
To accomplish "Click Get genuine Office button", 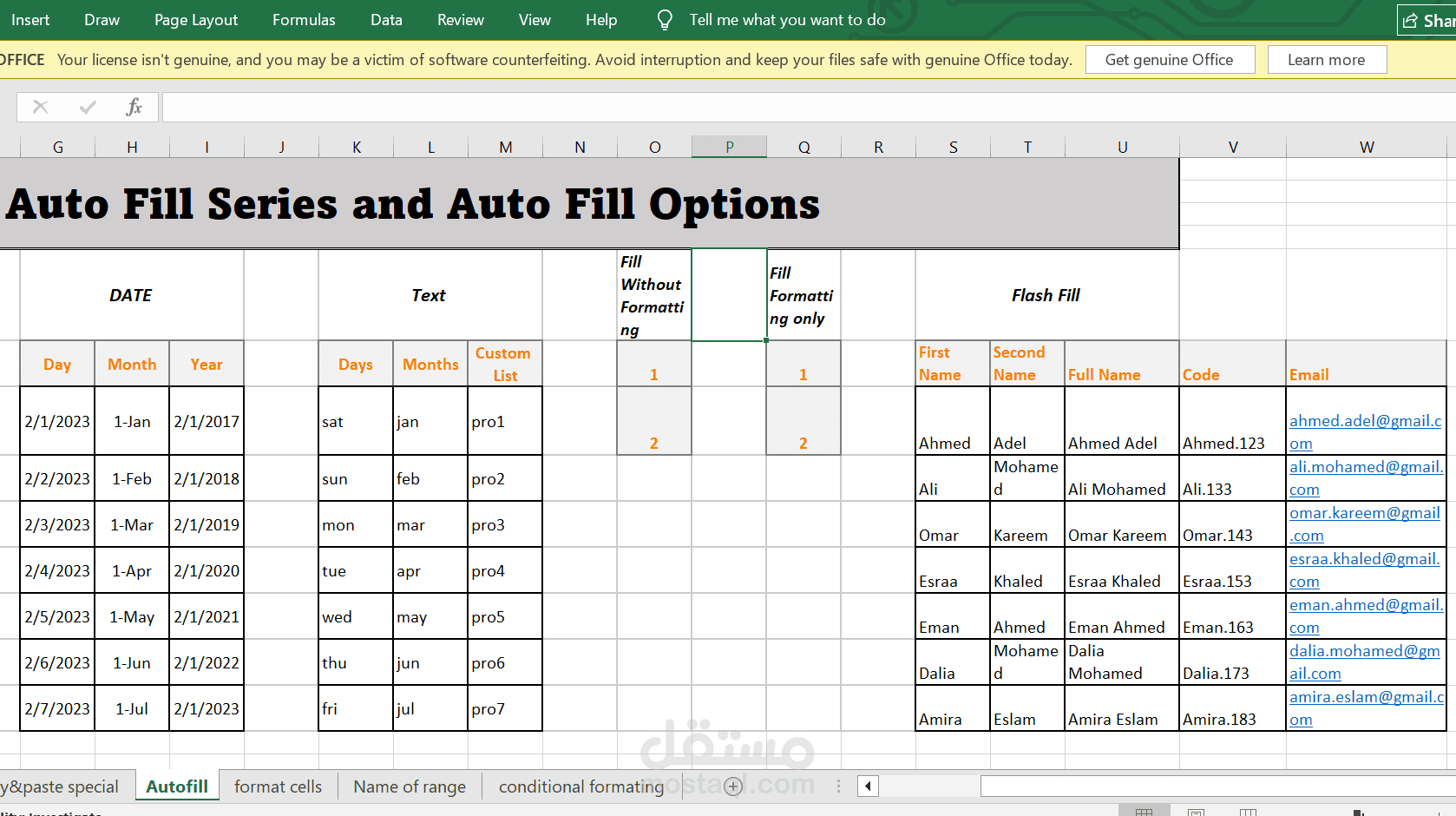I will tap(1170, 60).
